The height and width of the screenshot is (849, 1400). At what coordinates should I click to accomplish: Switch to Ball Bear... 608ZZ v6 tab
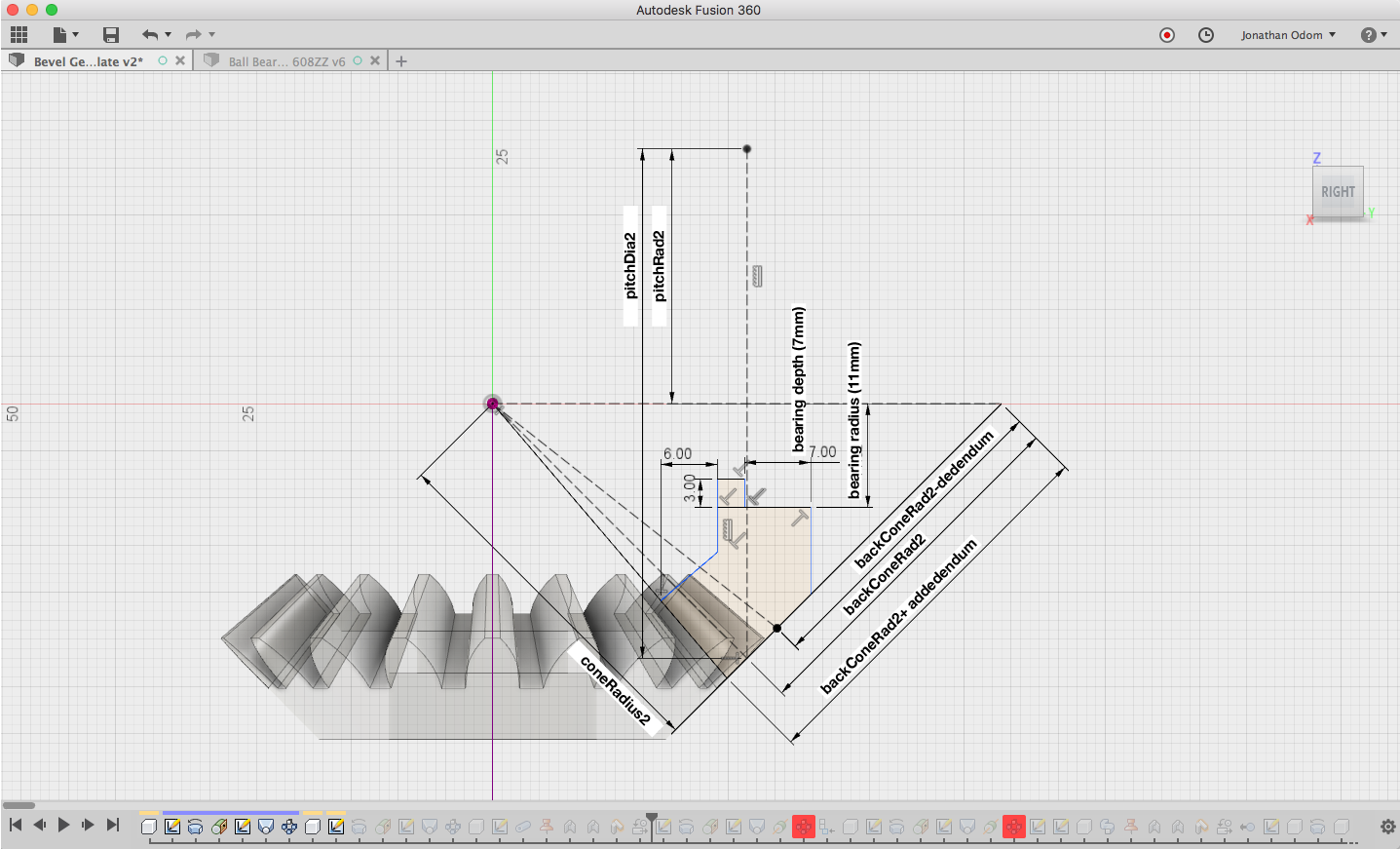point(285,61)
